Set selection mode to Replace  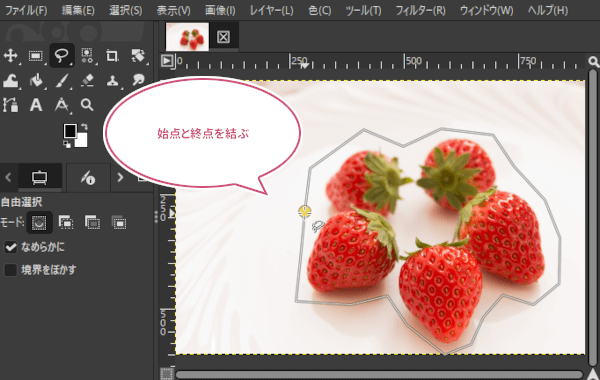39,222
